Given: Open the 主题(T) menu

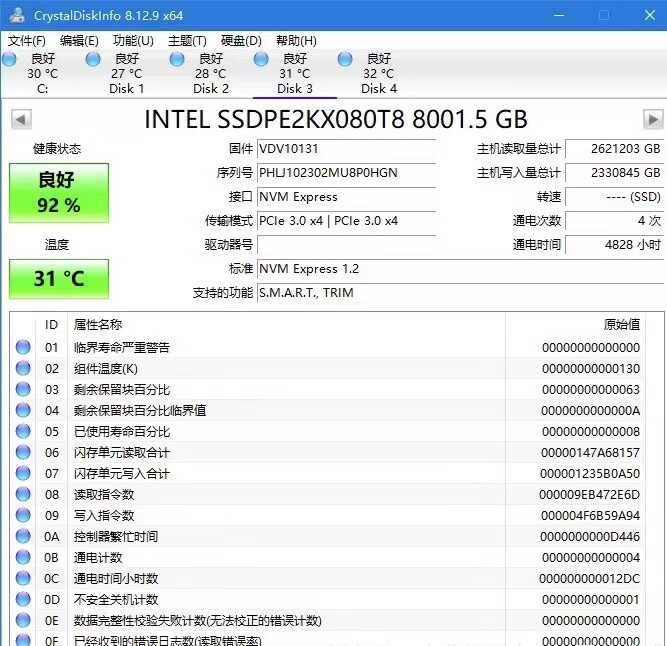Looking at the screenshot, I should click(x=187, y=41).
